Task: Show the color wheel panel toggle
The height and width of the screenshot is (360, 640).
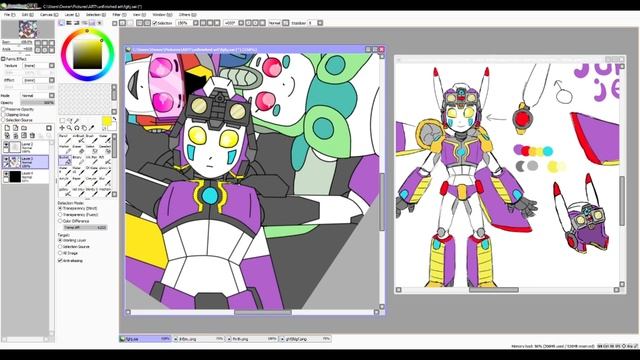Action: click(x=62, y=23)
